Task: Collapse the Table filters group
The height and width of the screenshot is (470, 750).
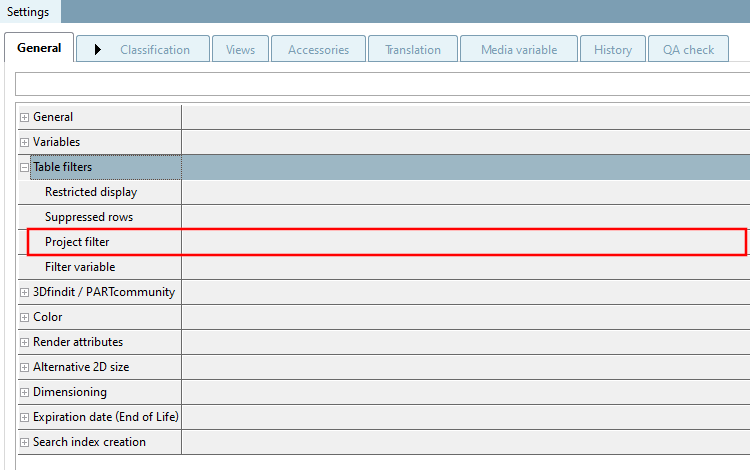Action: (24, 167)
